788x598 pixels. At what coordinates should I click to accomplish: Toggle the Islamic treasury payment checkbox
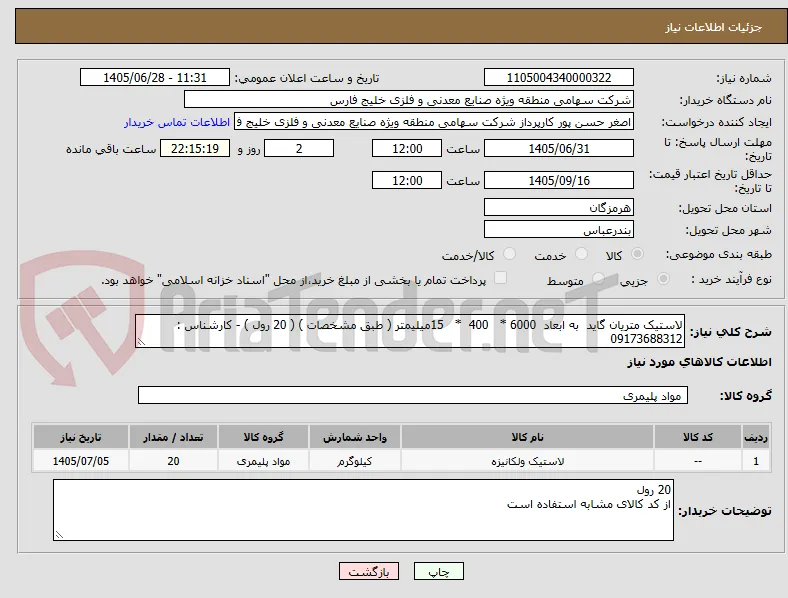[x=501, y=278]
